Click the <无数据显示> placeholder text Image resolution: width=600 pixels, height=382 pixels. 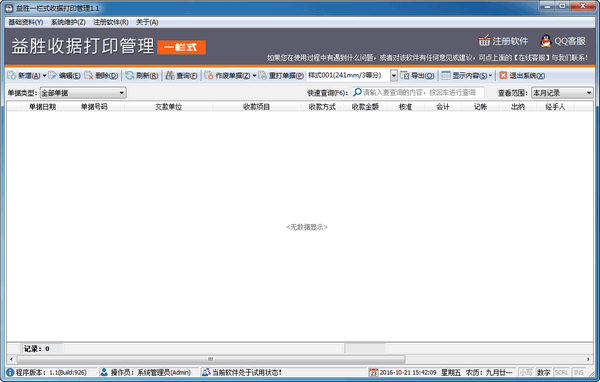(x=307, y=227)
